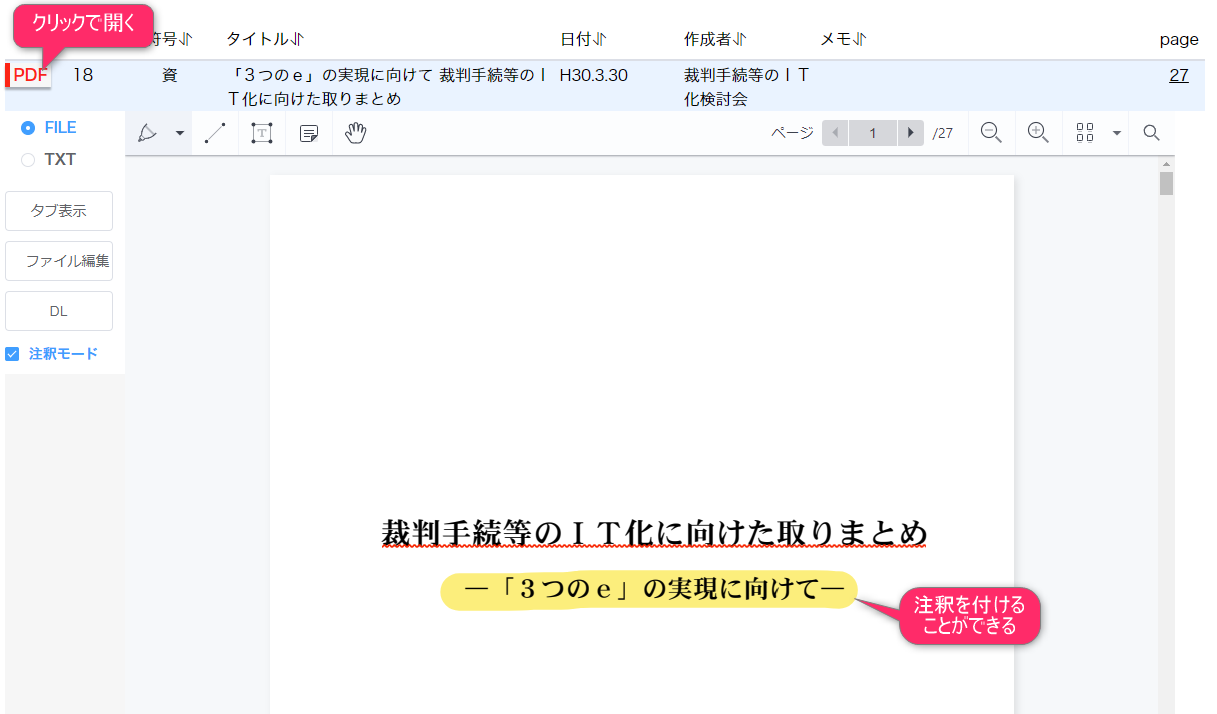
Task: Click the タブ表示 button
Action: (x=59, y=211)
